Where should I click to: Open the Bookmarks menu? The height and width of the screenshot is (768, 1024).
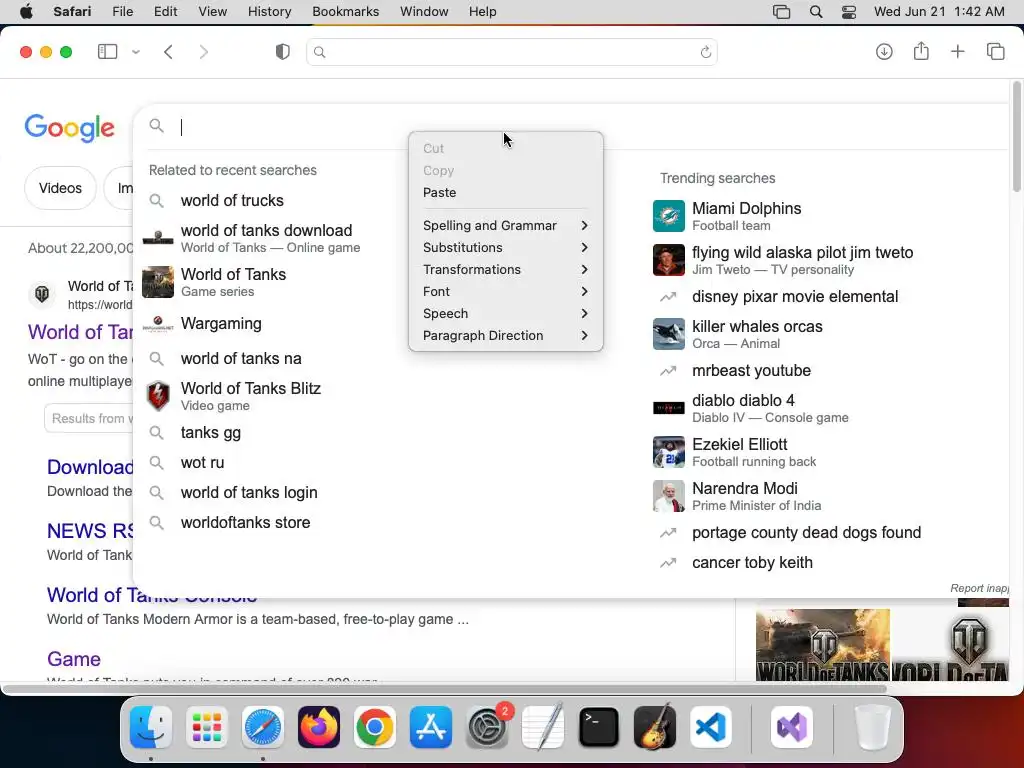(x=345, y=12)
